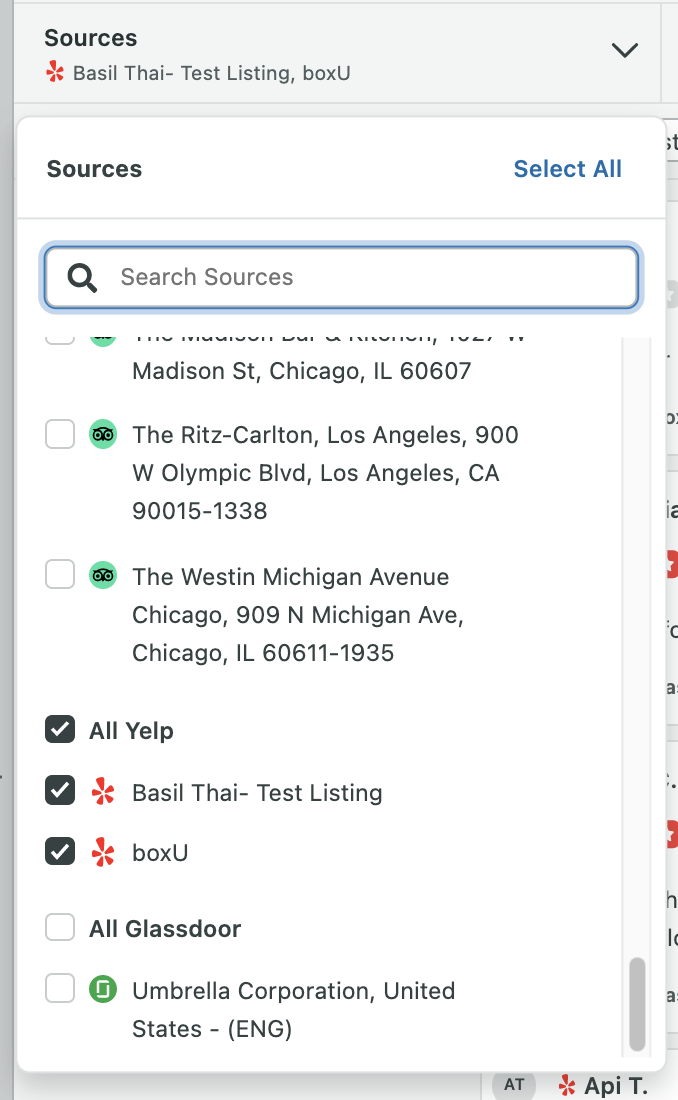Click the magnifying glass search icon
678x1100 pixels.
82,277
